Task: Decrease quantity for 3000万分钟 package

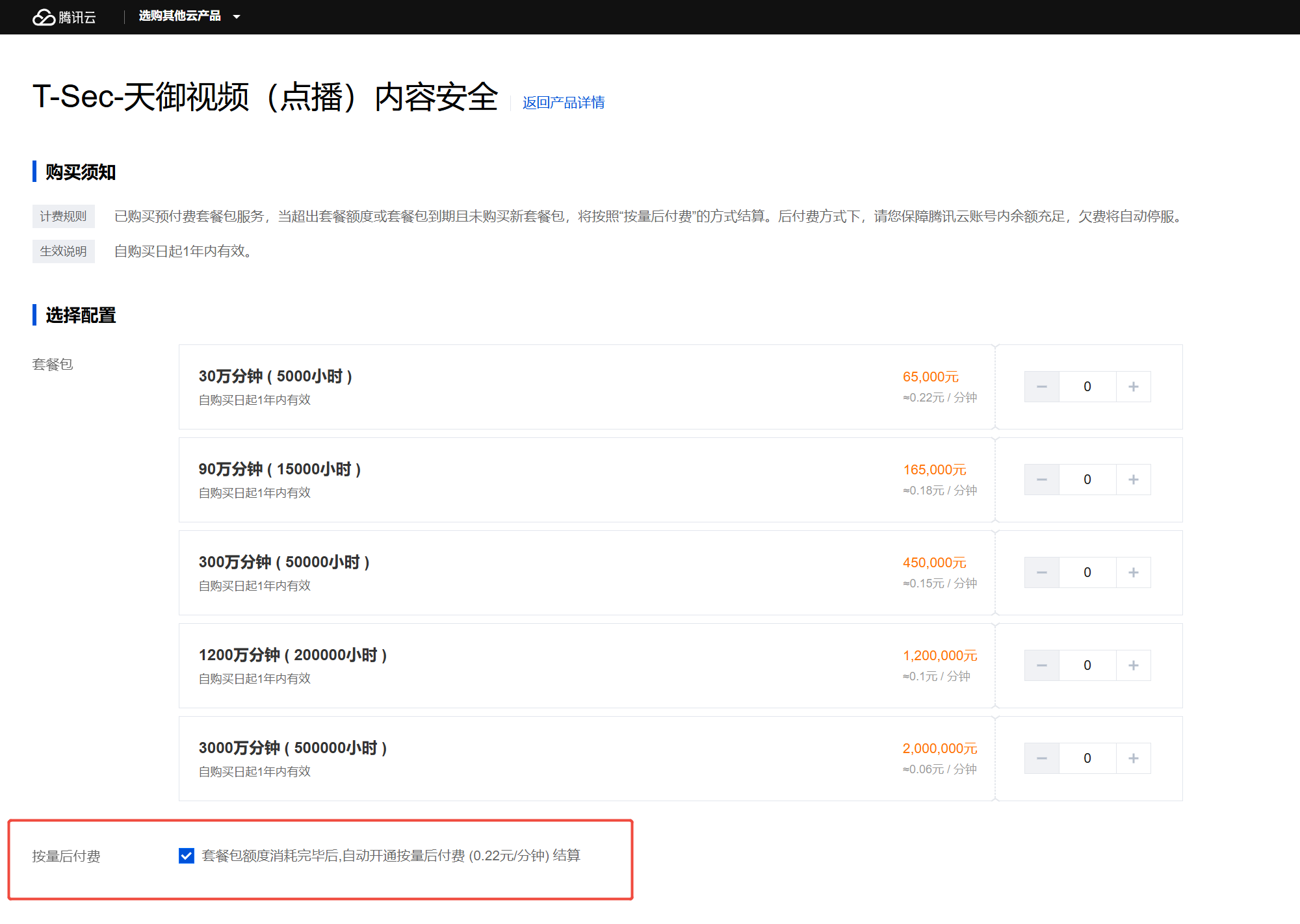Action: click(x=1041, y=758)
